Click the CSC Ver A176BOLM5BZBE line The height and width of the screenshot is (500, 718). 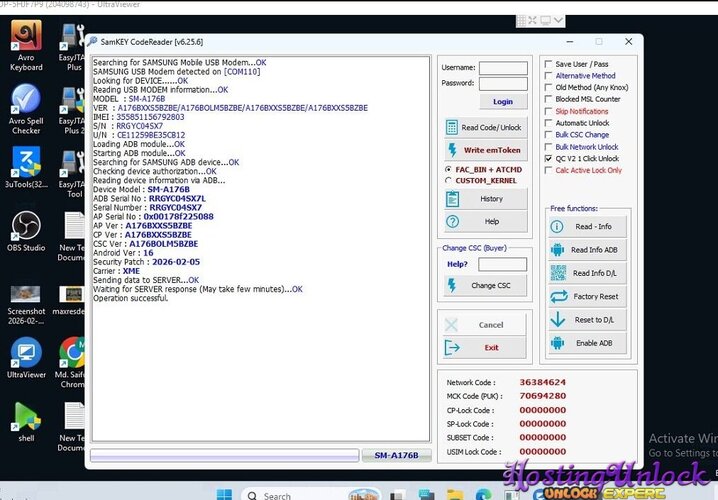[146, 244]
